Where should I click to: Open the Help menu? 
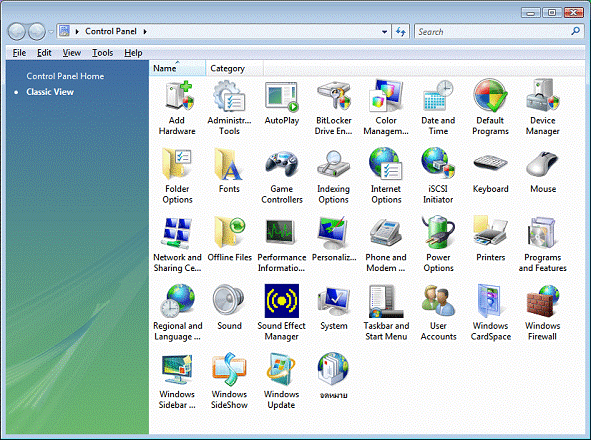[133, 53]
